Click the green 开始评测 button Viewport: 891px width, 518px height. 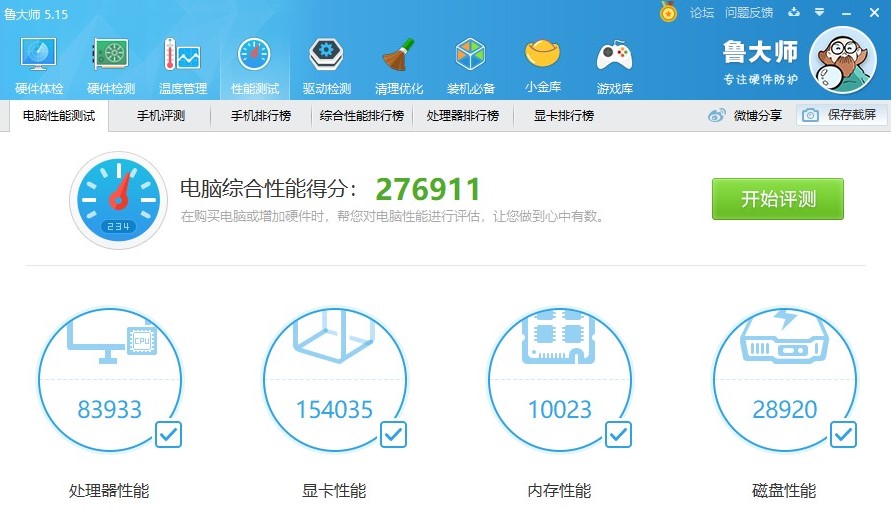[x=777, y=199]
